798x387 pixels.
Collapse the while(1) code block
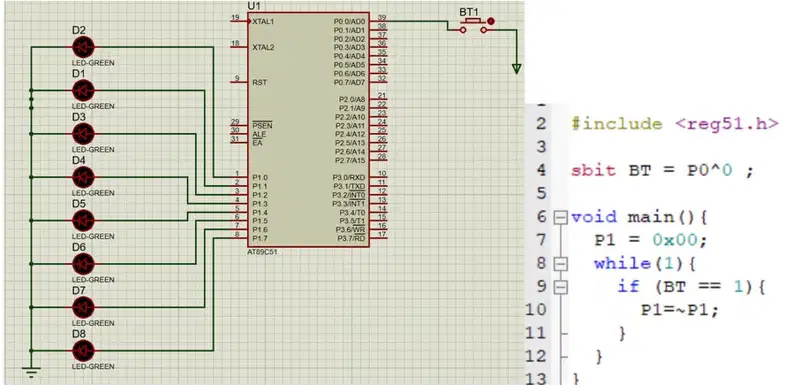pyautogui.click(x=560, y=264)
